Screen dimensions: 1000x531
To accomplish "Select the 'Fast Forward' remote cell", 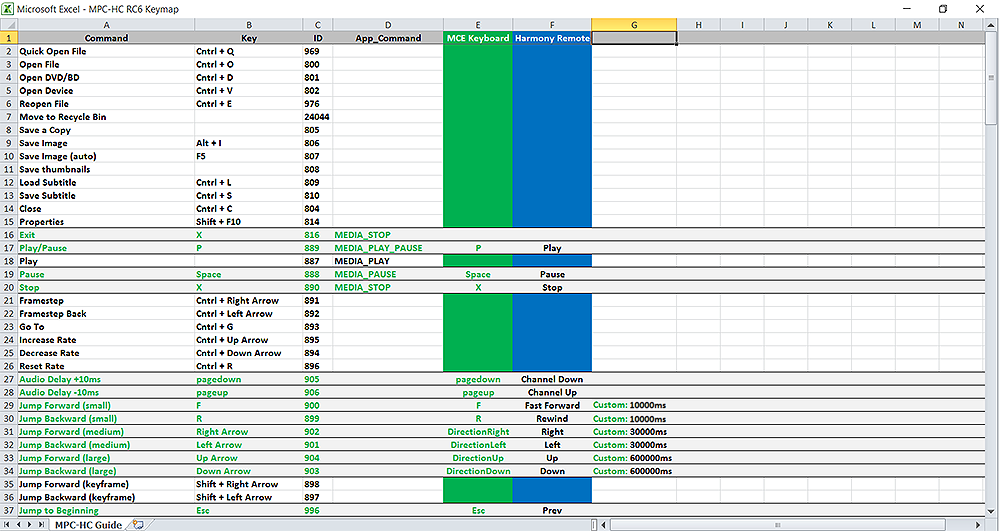I will pyautogui.click(x=552, y=405).
